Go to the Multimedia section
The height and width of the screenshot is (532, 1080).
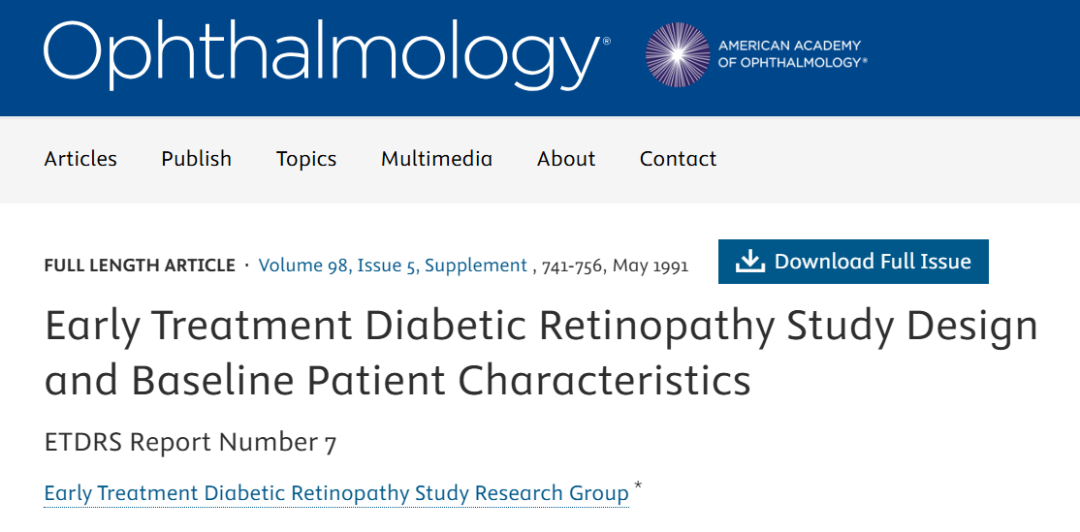(436, 159)
